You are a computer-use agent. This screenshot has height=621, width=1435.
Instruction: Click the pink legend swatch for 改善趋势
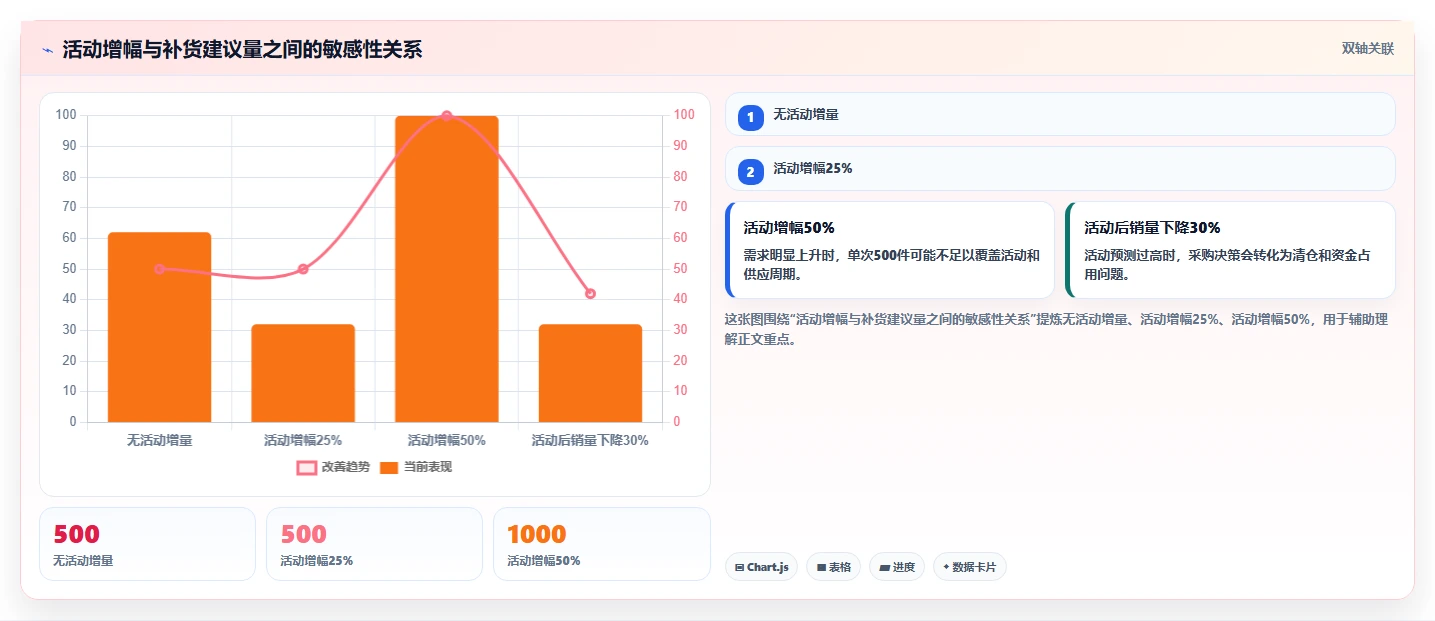(x=307, y=468)
